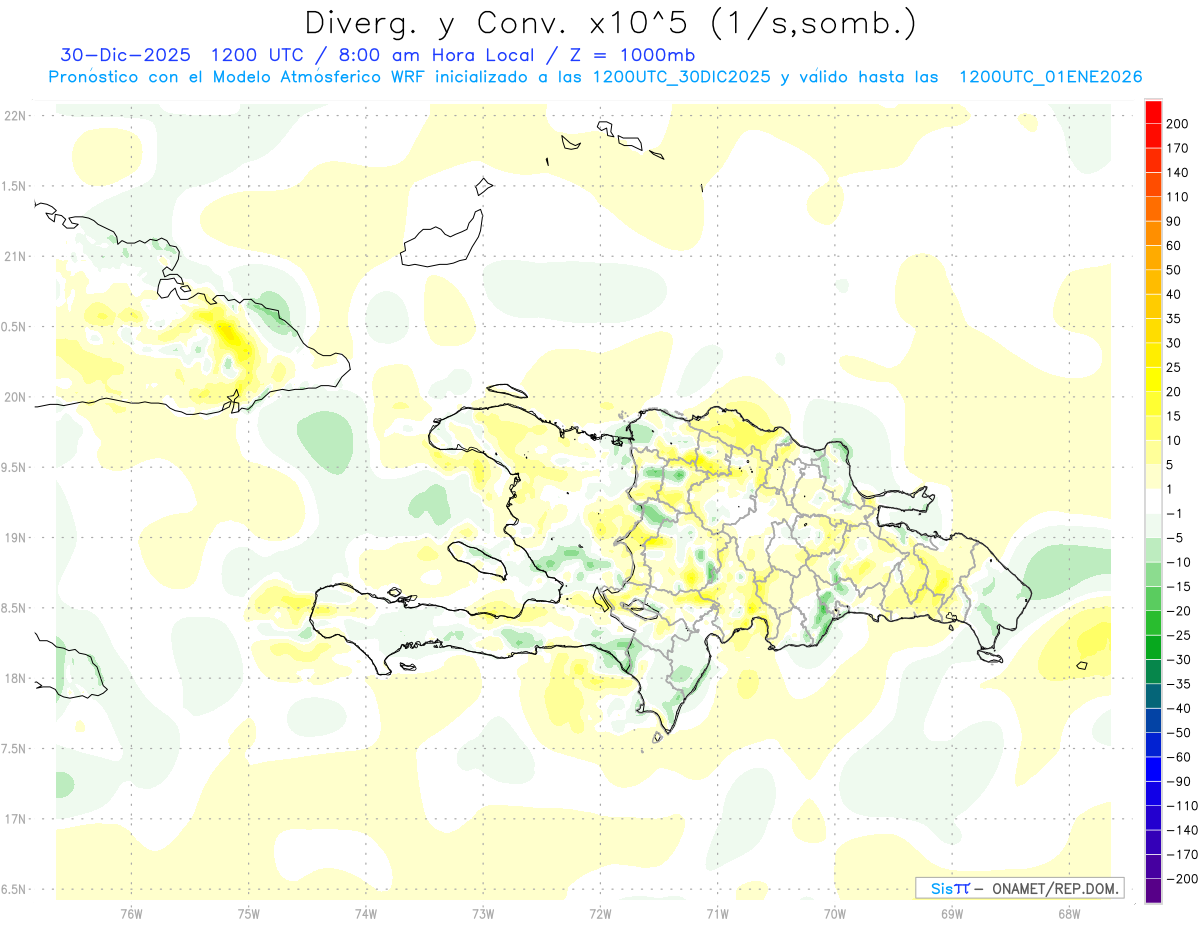The height and width of the screenshot is (927, 1200).
Task: Click the "140" value on the color bar
Action: pyautogui.click(x=1178, y=173)
